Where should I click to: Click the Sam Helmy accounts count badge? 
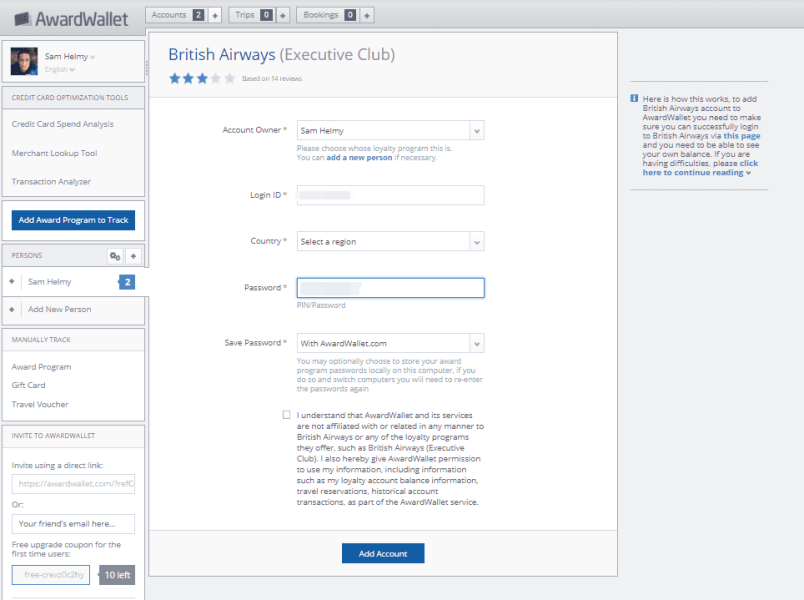[127, 282]
